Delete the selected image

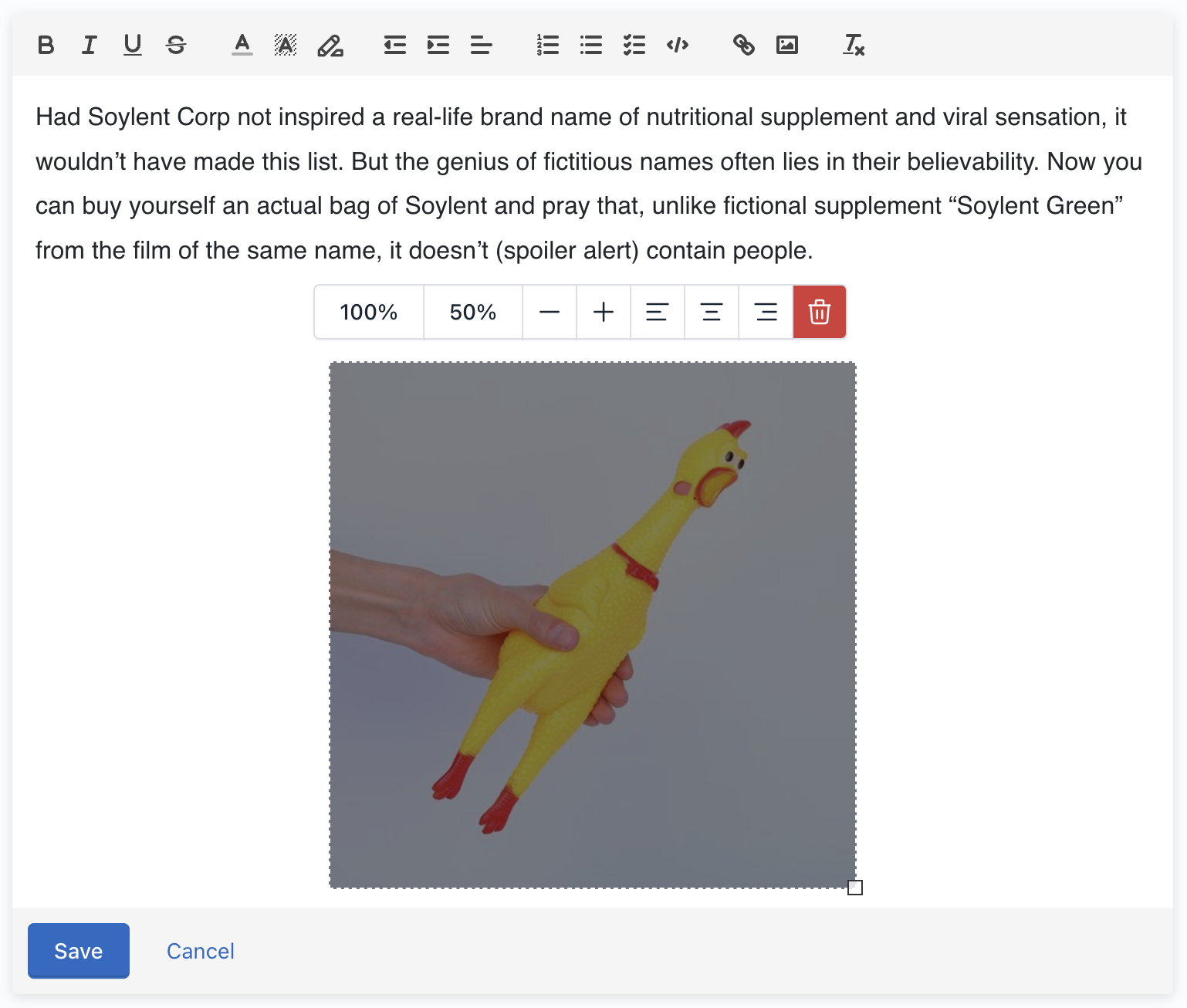[820, 312]
